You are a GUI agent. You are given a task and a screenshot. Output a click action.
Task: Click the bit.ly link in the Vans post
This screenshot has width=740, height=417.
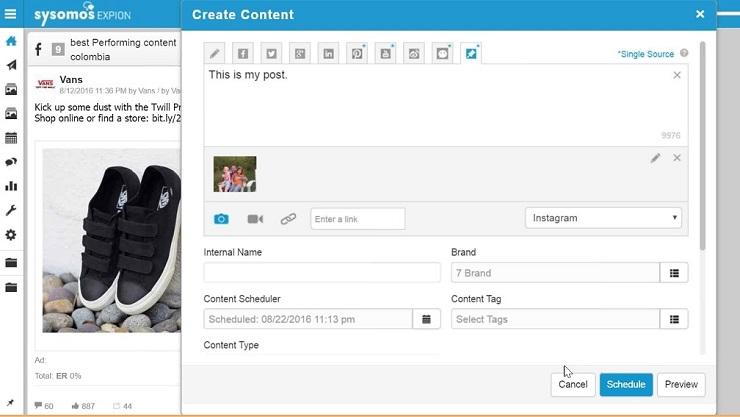tap(166, 118)
